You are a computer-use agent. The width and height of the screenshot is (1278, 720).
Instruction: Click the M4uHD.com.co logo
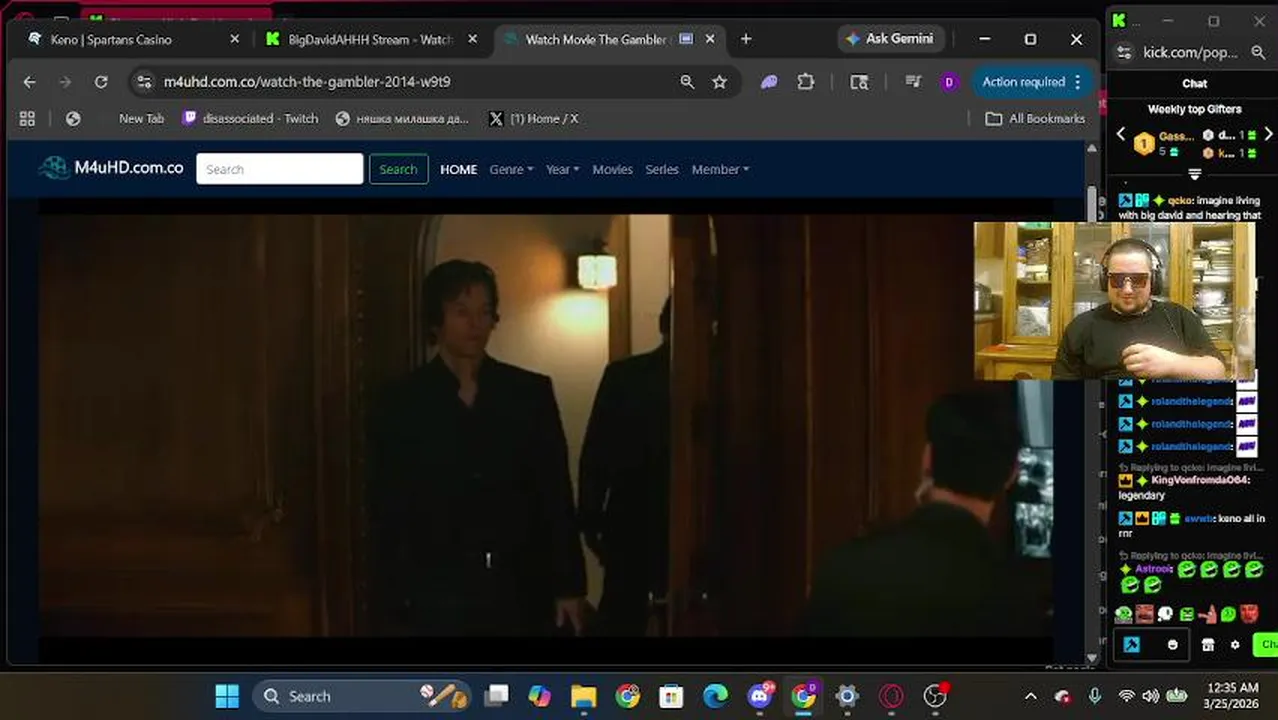111,168
